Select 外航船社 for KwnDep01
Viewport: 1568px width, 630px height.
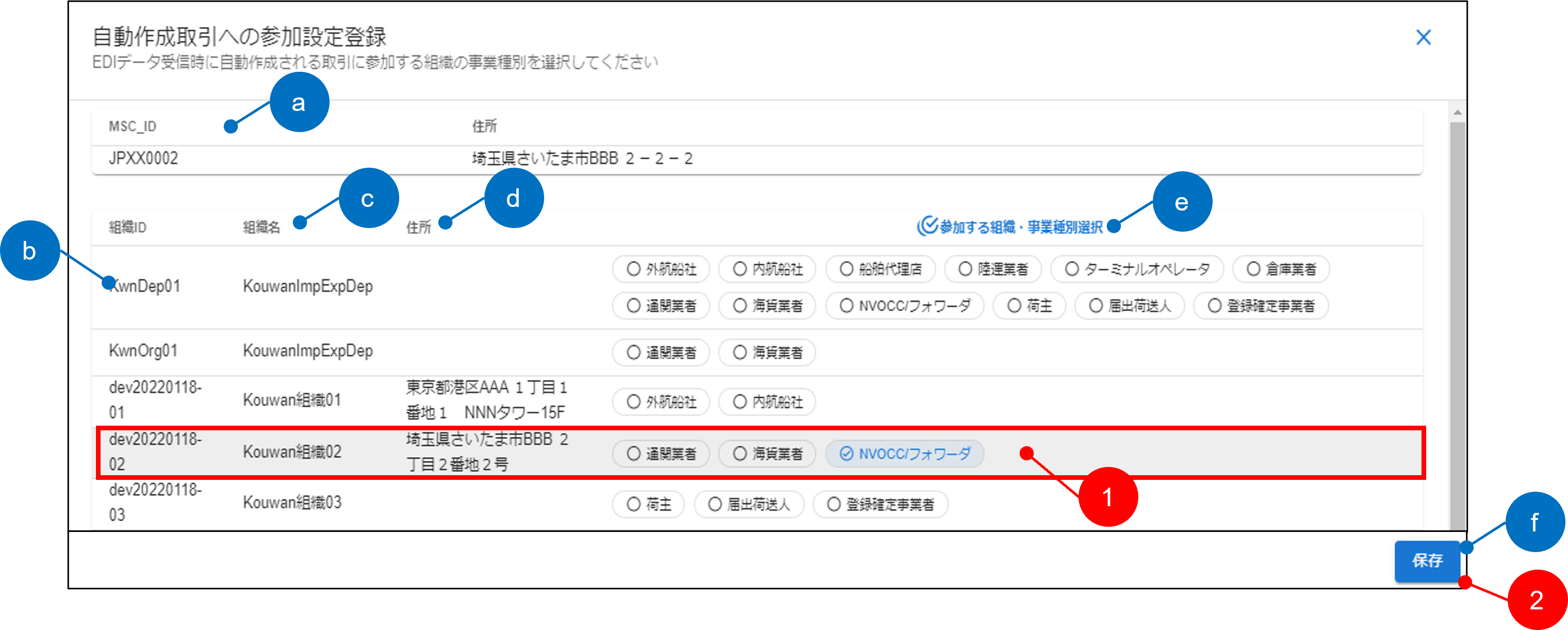[660, 269]
